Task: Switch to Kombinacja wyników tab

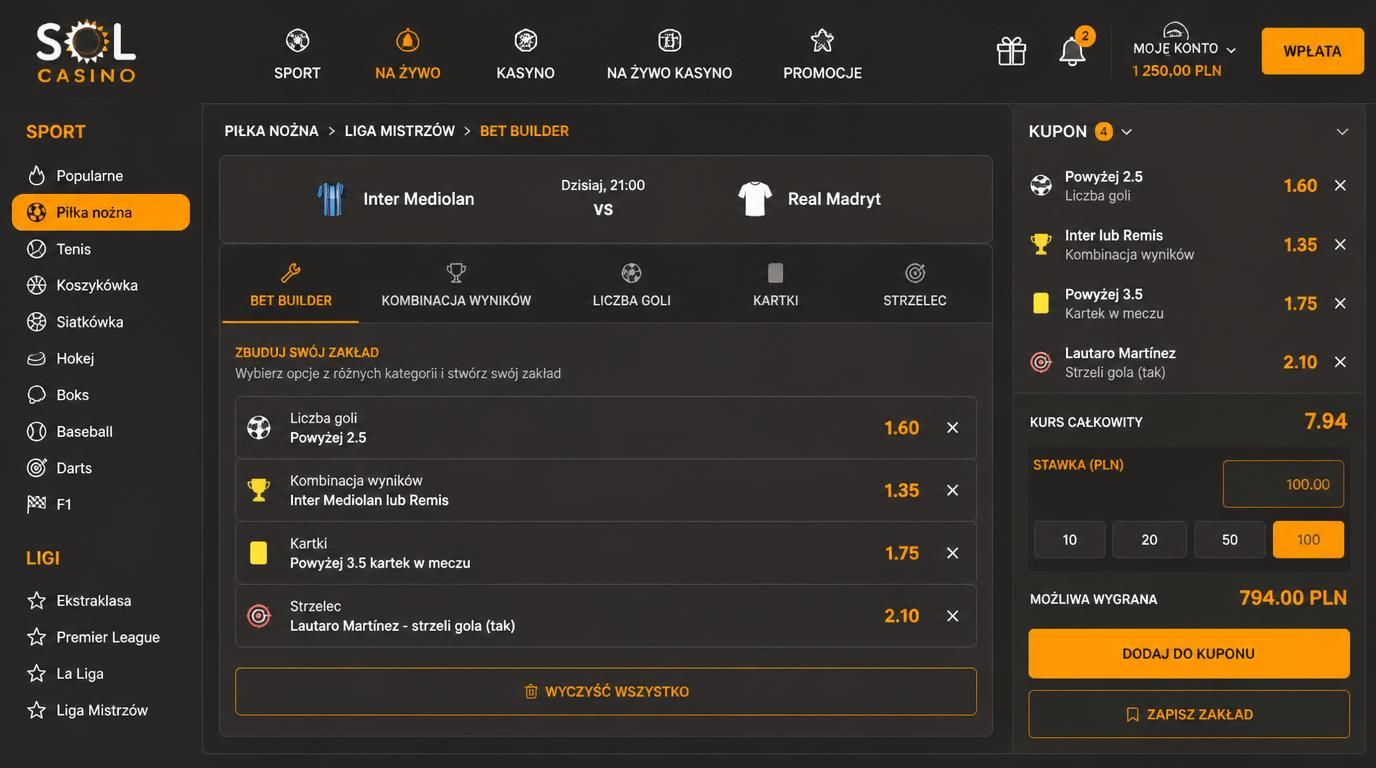Action: tap(456, 285)
